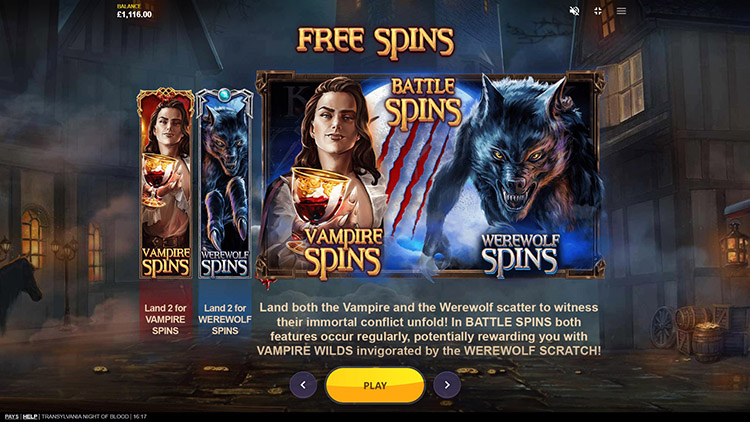
Task: Select the Vampire Spins card
Action: point(165,183)
